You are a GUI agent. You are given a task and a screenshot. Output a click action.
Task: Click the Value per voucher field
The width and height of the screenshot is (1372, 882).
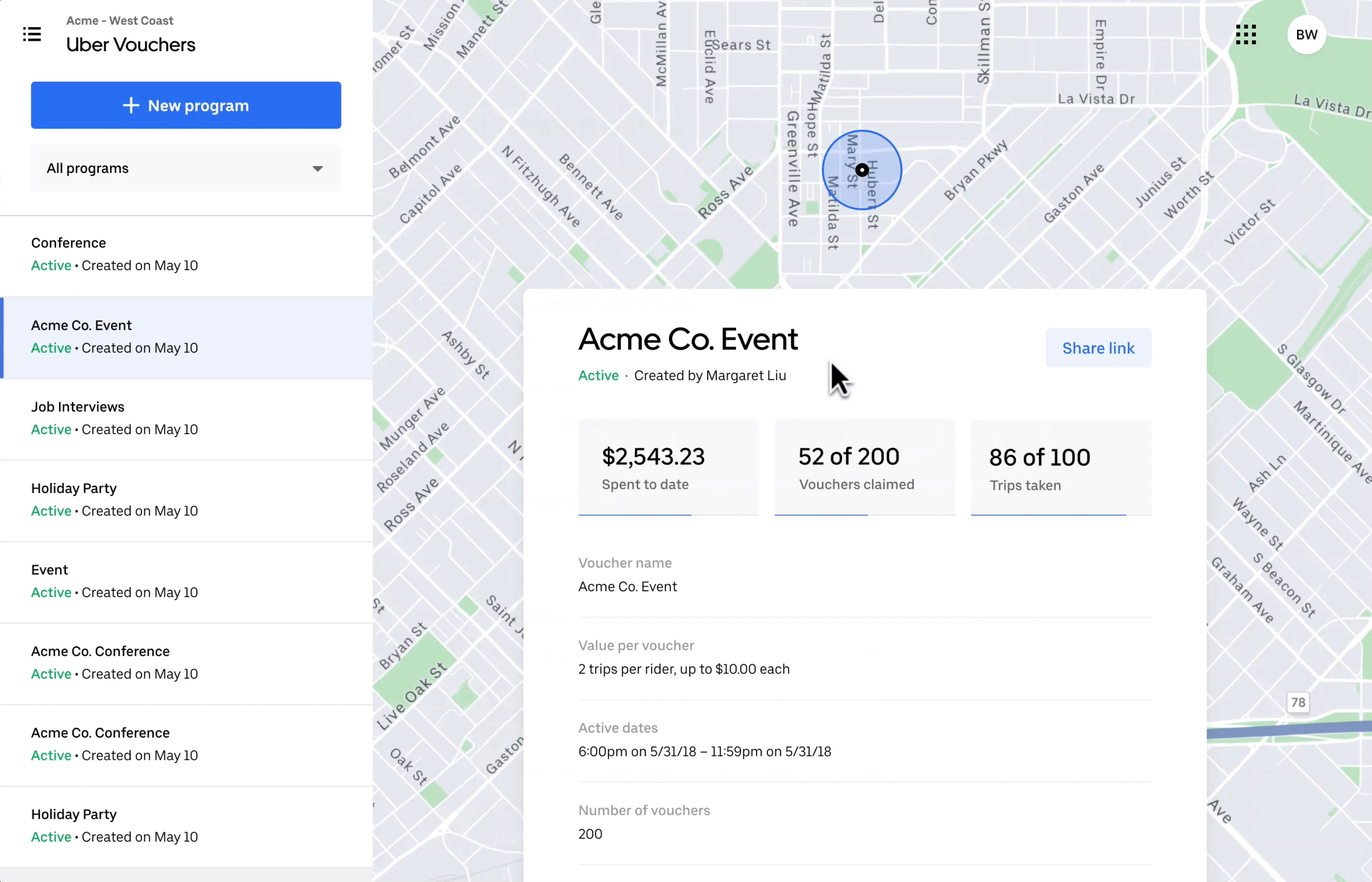pyautogui.click(x=864, y=657)
